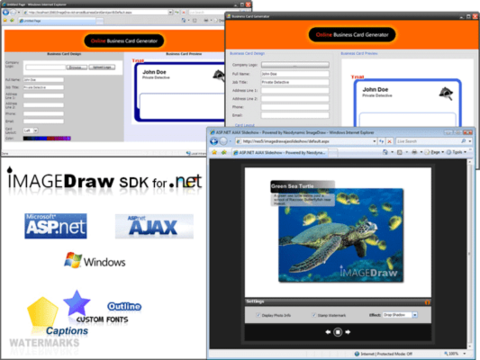The width and height of the screenshot is (480, 360).
Task: Click the Favorites star in the slideshow browser
Action: coord(214,152)
